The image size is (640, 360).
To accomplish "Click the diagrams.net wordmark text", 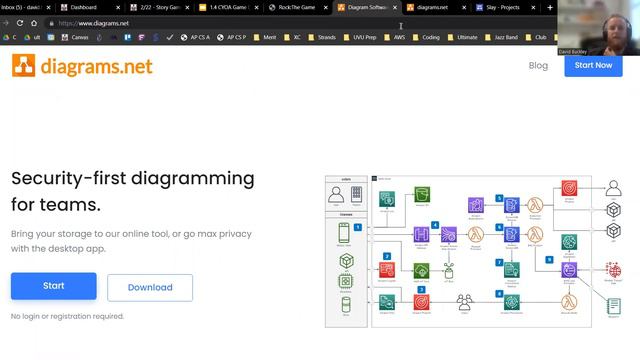I will [x=96, y=66].
